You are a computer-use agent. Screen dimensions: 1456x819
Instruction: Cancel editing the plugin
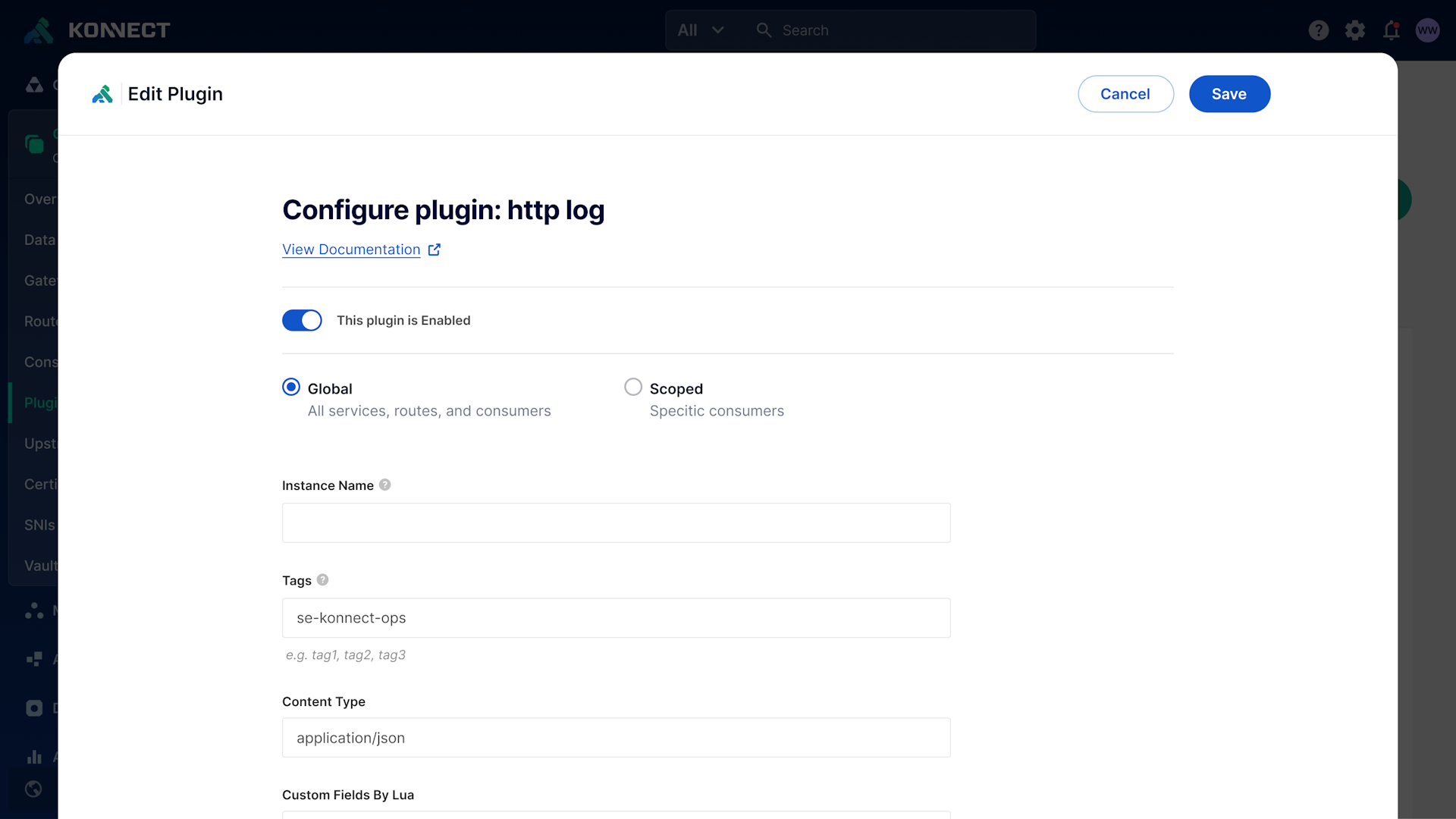pos(1125,94)
